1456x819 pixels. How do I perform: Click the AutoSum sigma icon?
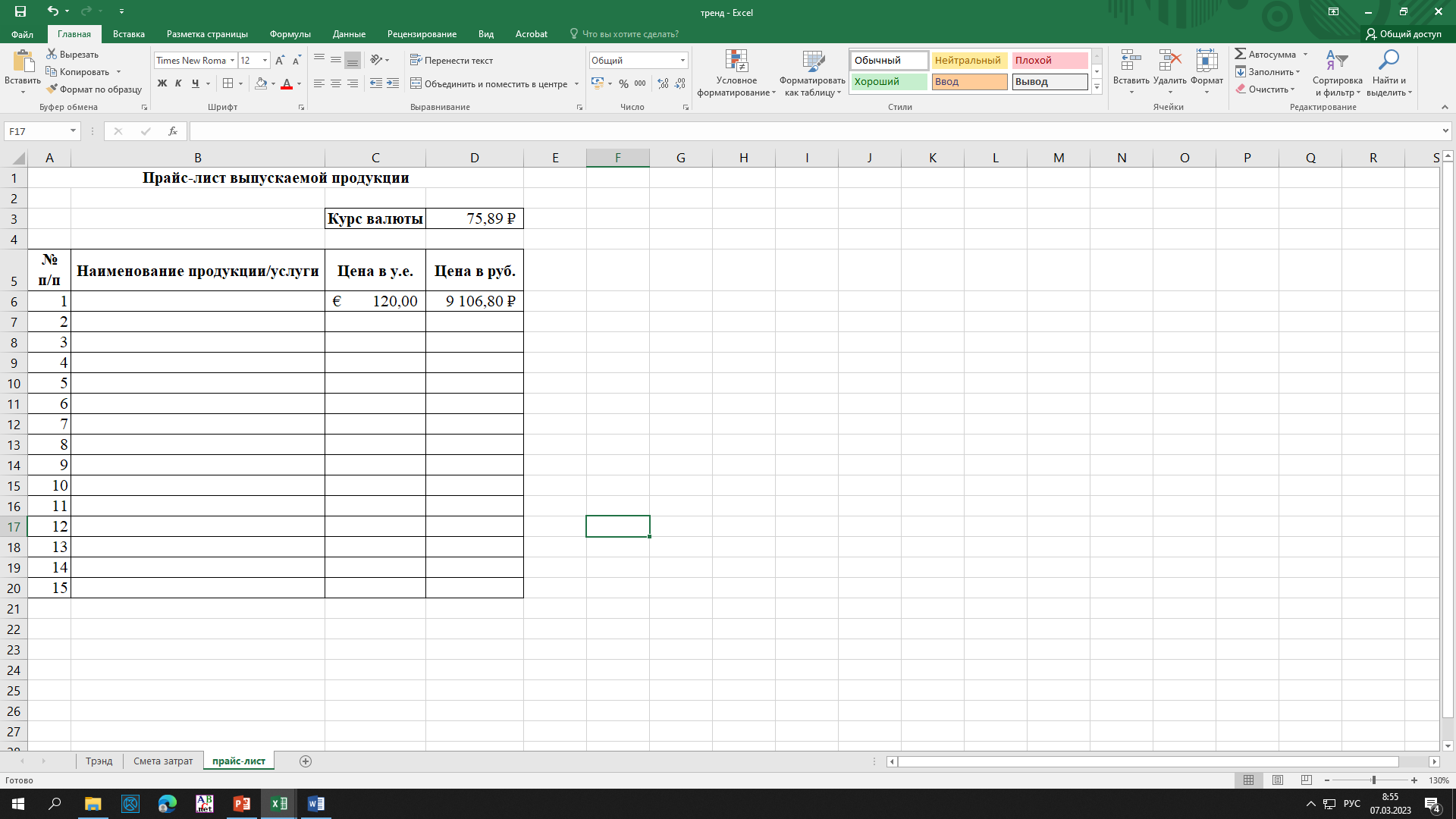point(1241,54)
